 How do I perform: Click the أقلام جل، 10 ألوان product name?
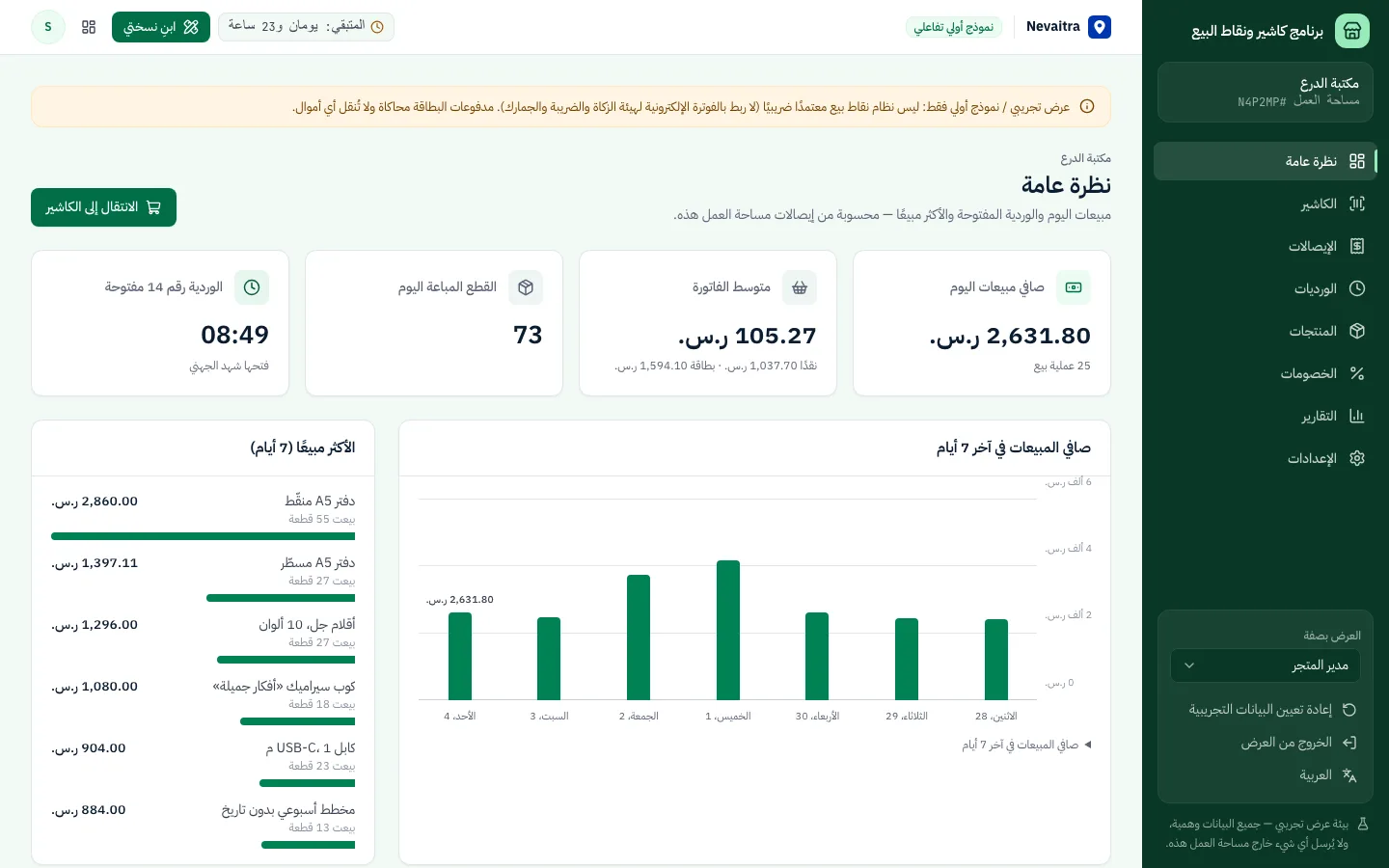[x=307, y=624]
